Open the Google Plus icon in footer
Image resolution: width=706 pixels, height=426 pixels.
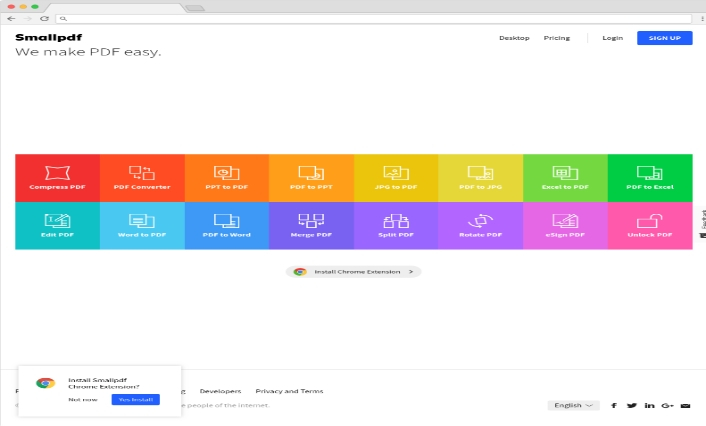point(667,405)
